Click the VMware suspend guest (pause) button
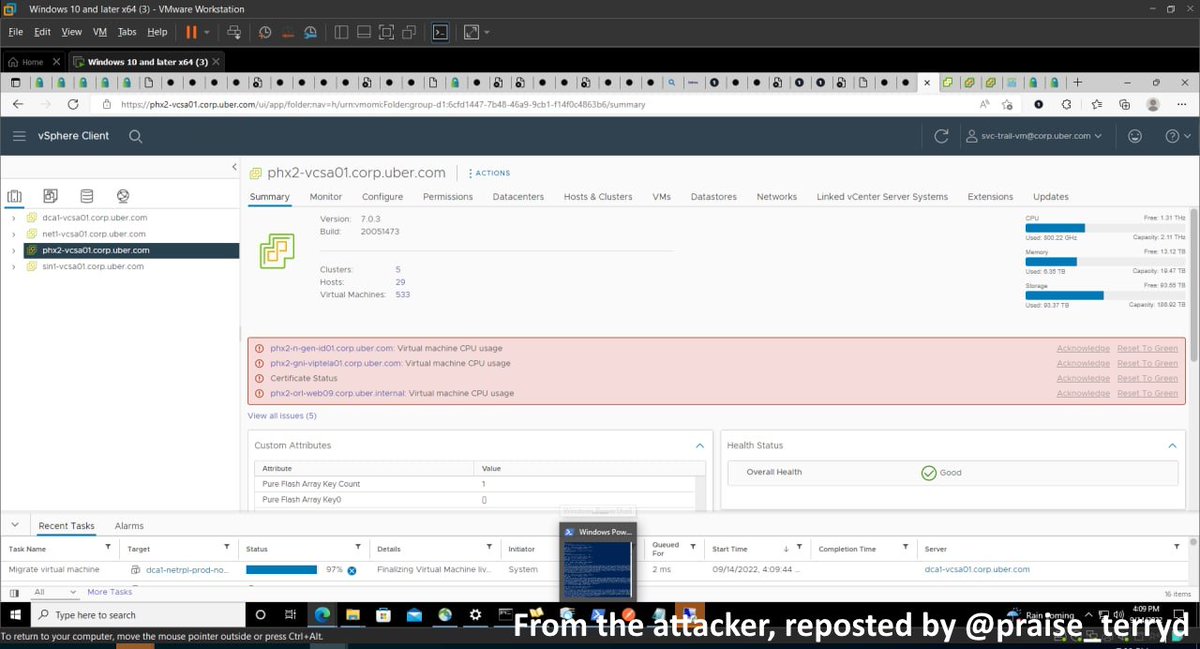 [x=191, y=32]
